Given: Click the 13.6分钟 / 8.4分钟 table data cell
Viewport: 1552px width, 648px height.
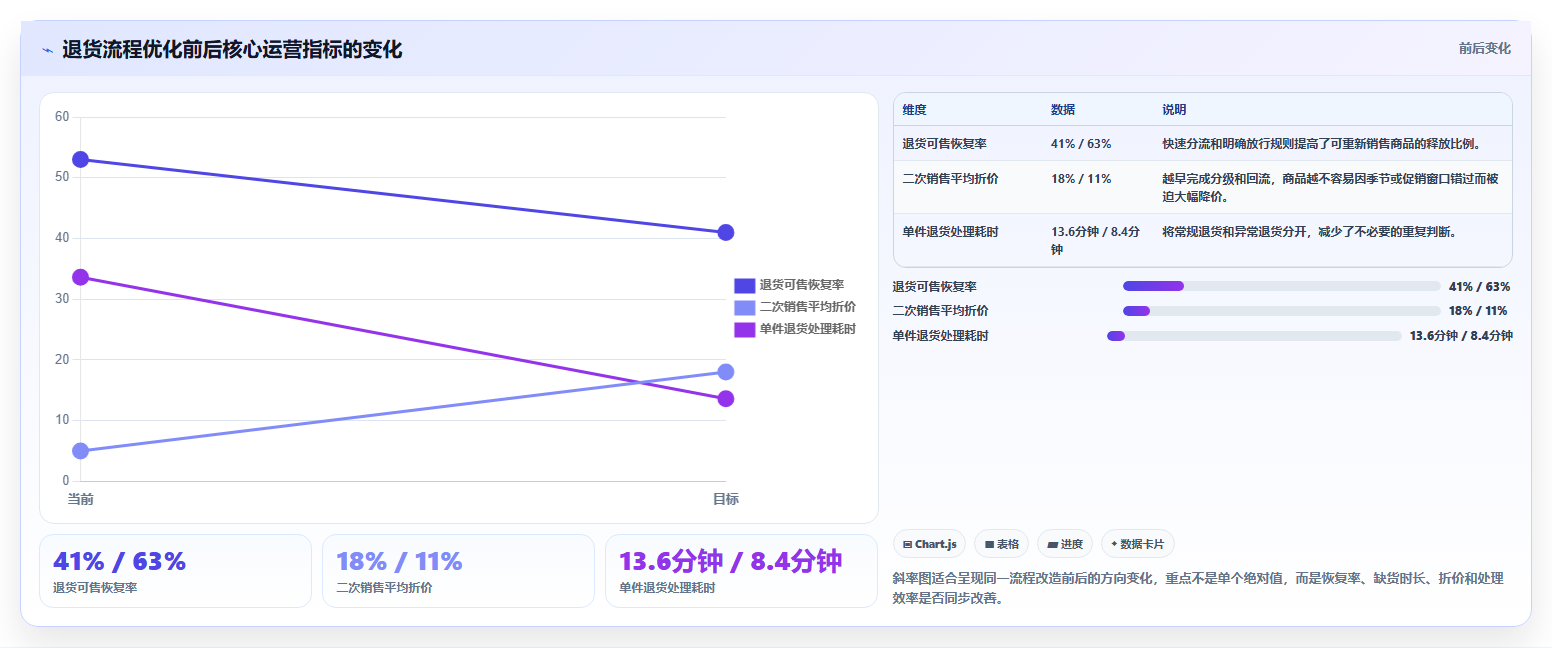Looking at the screenshot, I should pos(1095,240).
